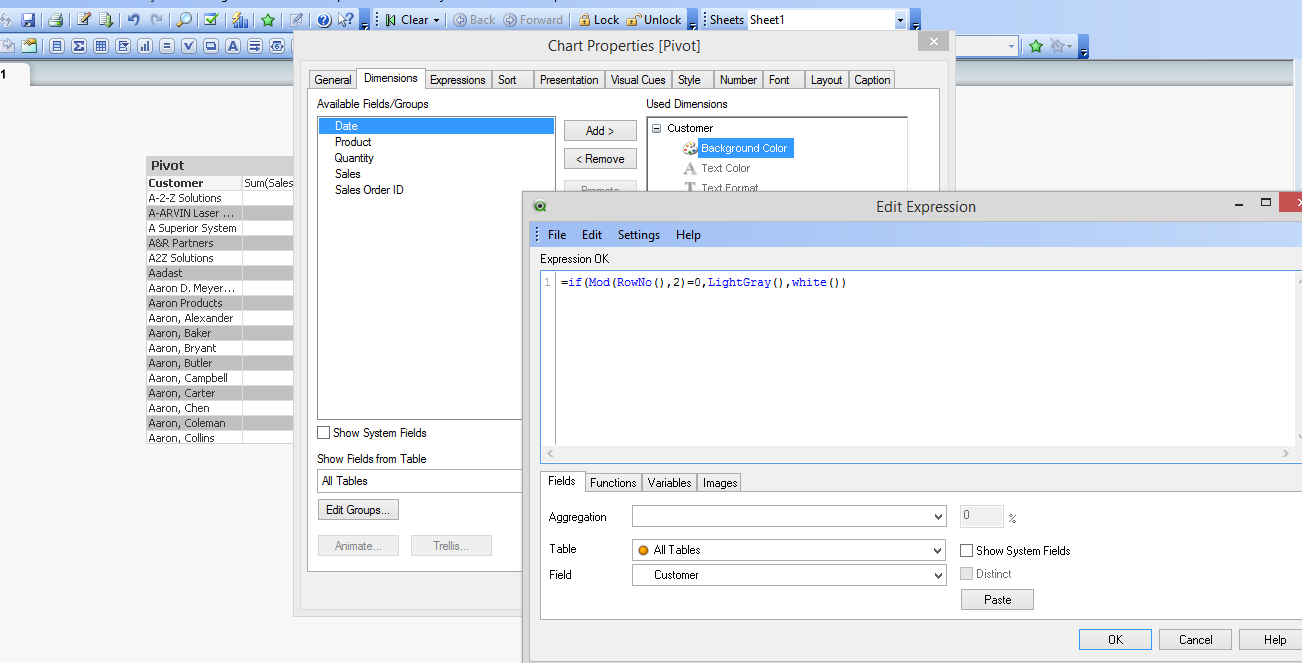The width and height of the screenshot is (1302, 663).
Task: Select the Sales Order ID field
Action: 436,190
